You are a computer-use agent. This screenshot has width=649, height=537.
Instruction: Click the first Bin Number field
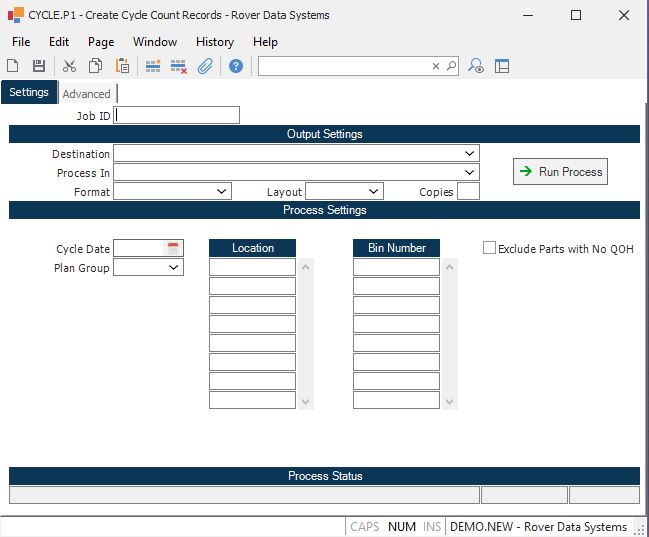point(396,267)
